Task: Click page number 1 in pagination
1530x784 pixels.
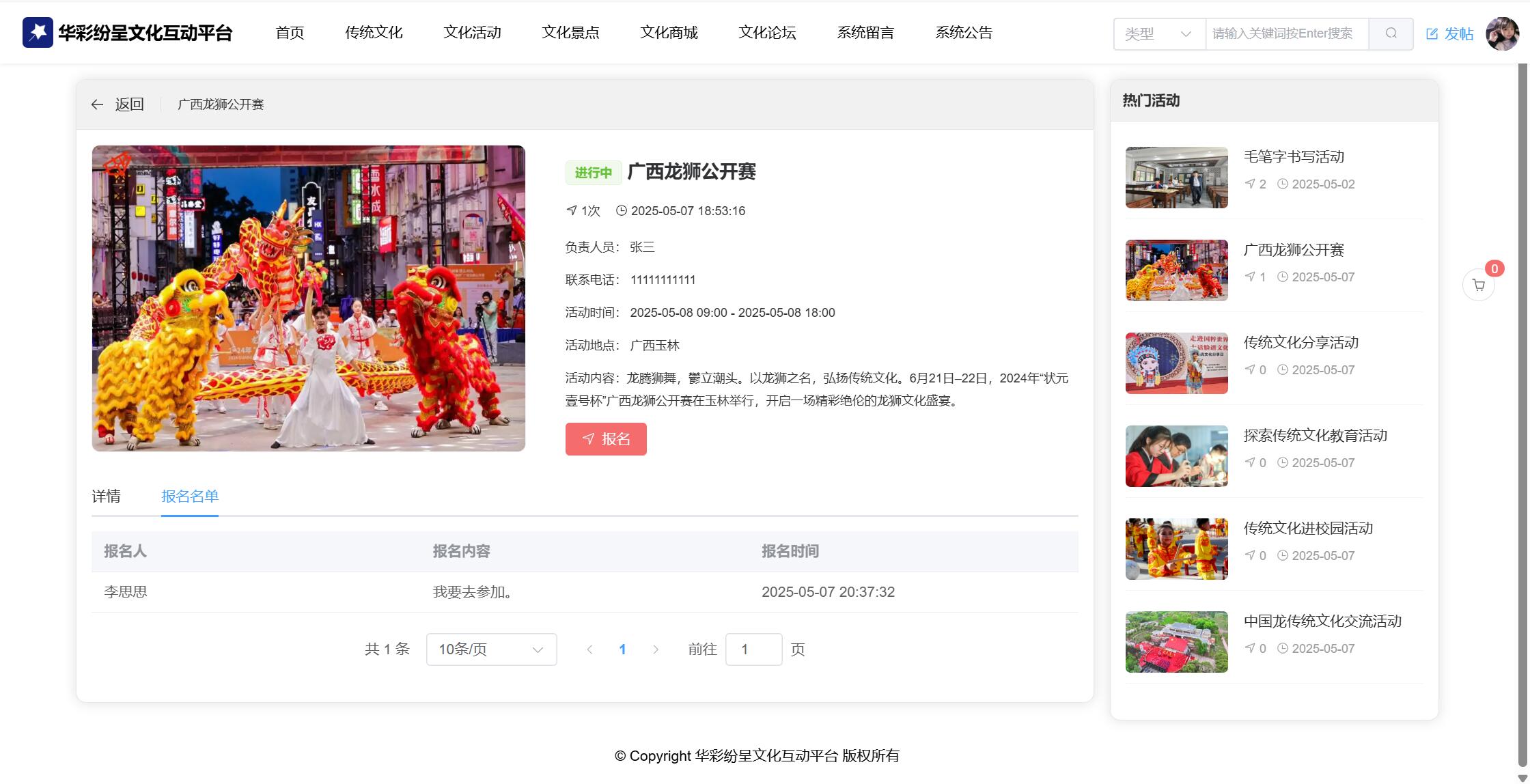Action: 622,649
